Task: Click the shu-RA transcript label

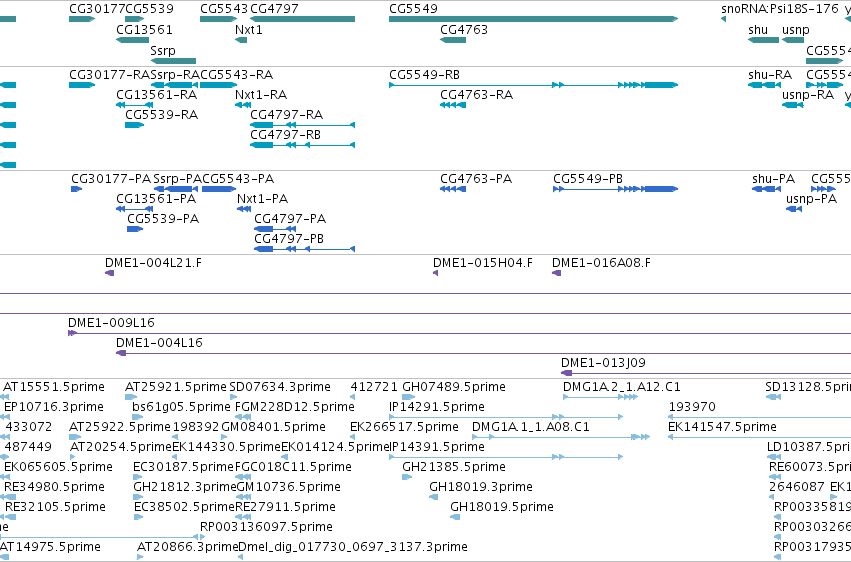Action: 770,75
